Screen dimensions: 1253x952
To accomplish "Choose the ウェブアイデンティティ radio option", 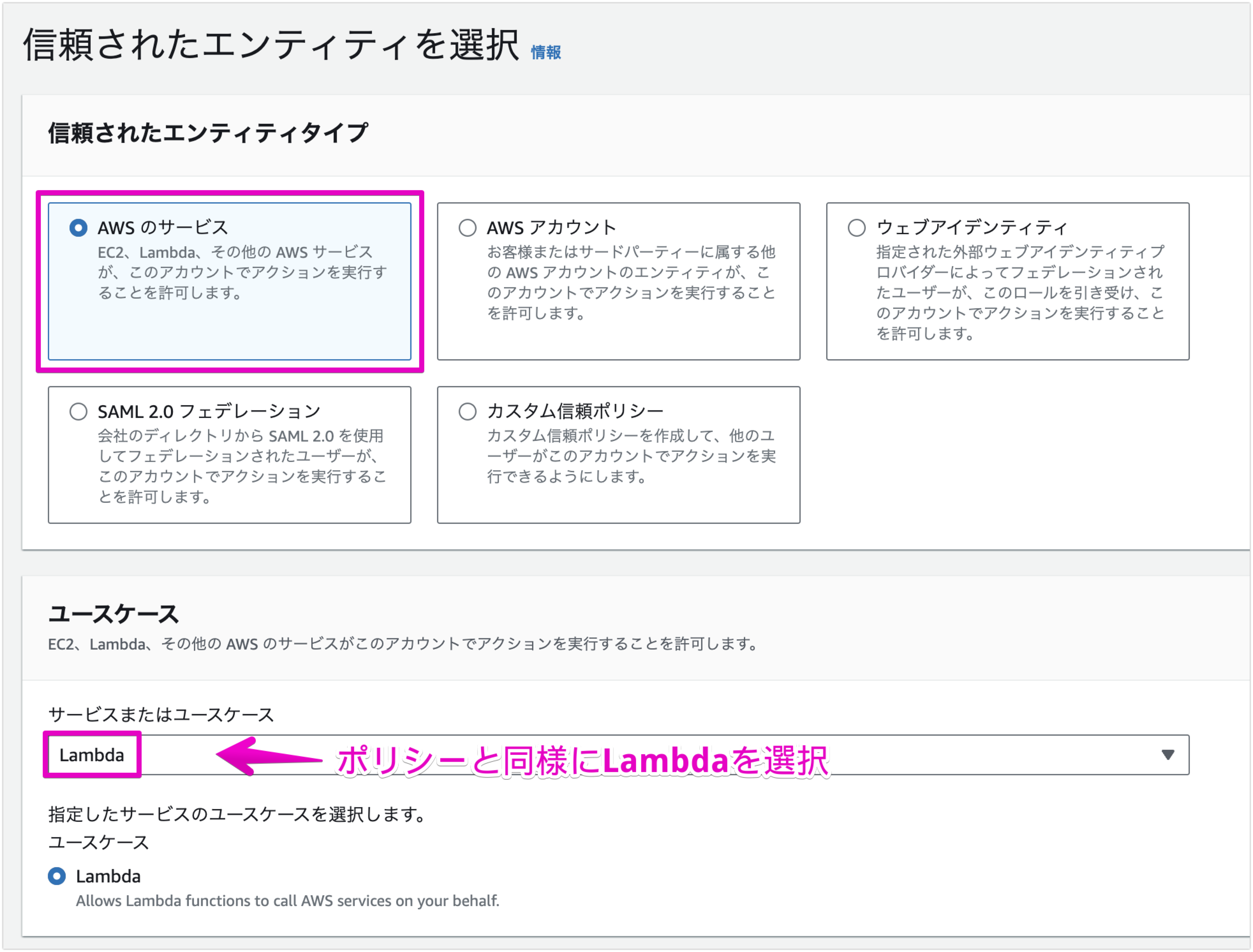I will (856, 228).
